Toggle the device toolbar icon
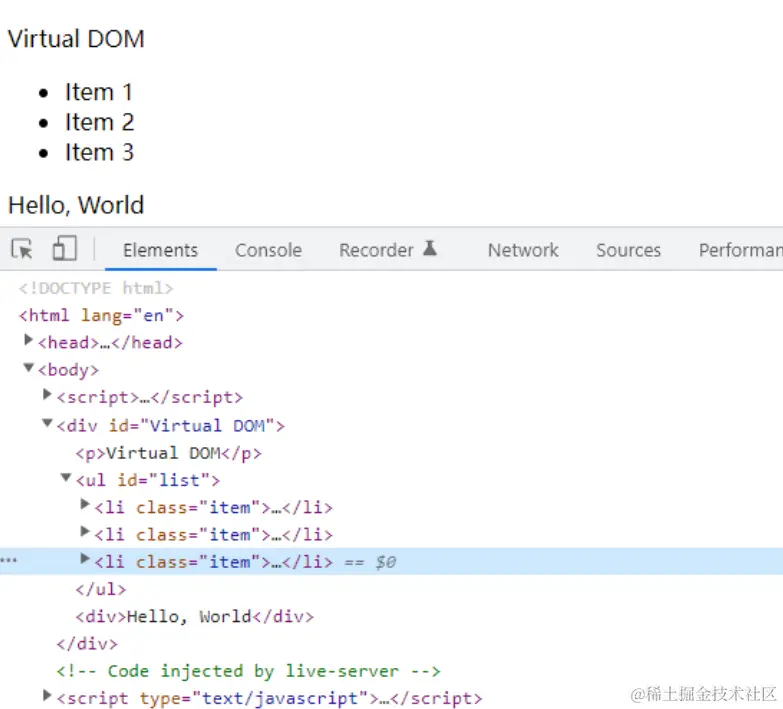 coord(64,248)
